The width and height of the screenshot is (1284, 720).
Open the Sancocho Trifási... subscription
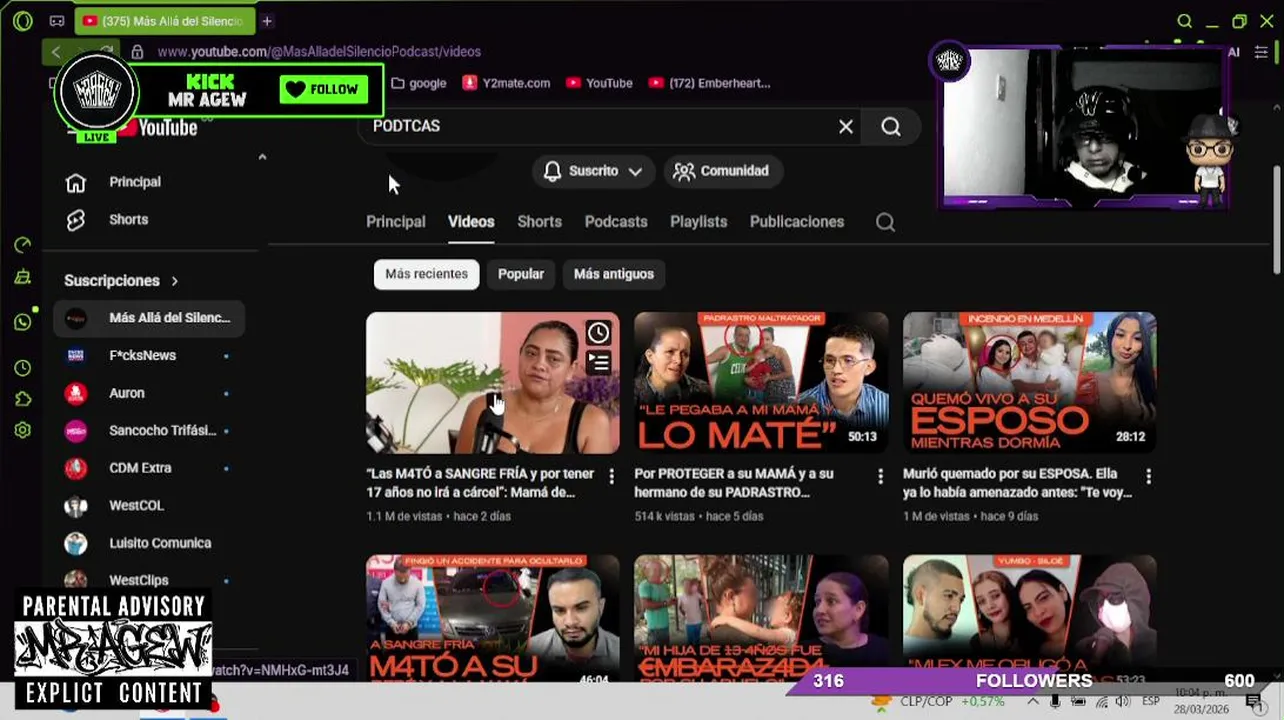[150, 430]
